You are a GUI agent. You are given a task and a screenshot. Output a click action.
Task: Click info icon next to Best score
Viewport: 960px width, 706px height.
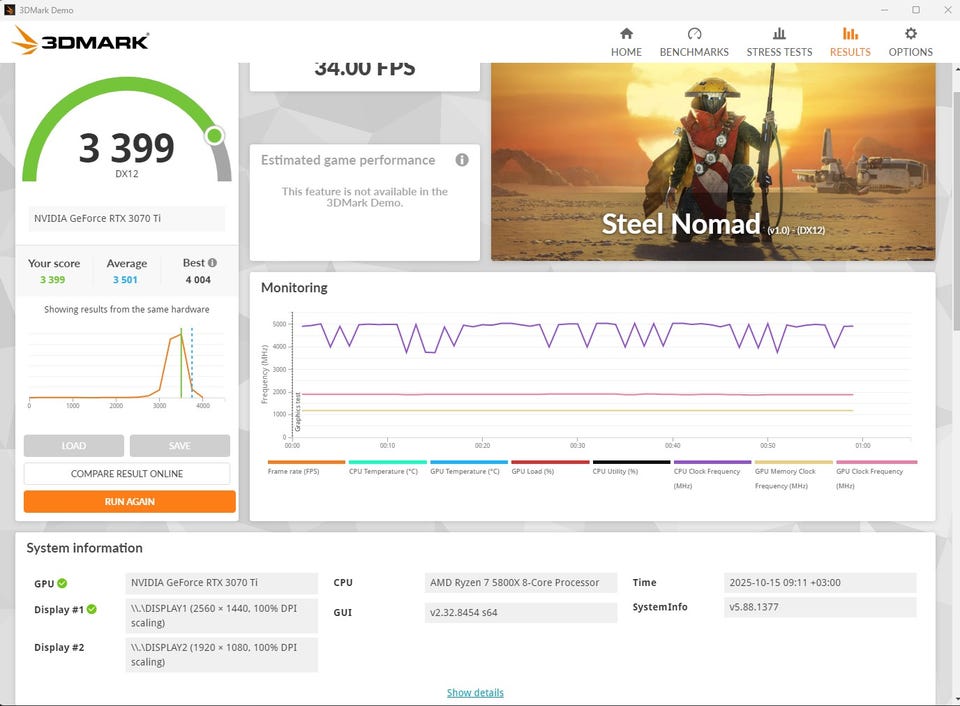[x=212, y=263]
